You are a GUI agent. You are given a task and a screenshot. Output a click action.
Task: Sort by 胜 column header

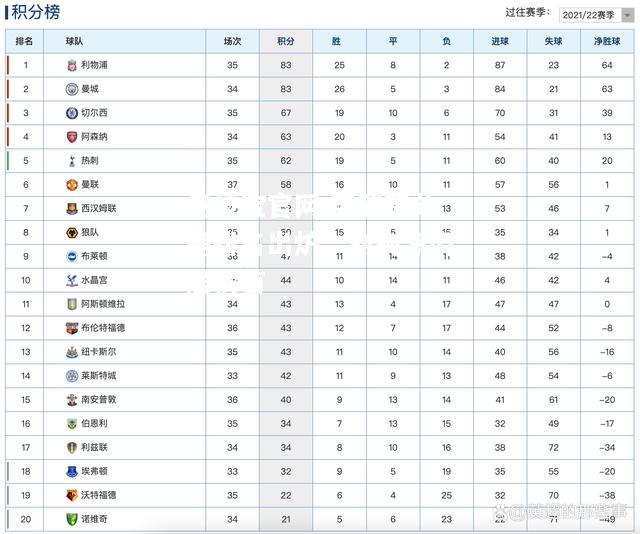coord(336,41)
